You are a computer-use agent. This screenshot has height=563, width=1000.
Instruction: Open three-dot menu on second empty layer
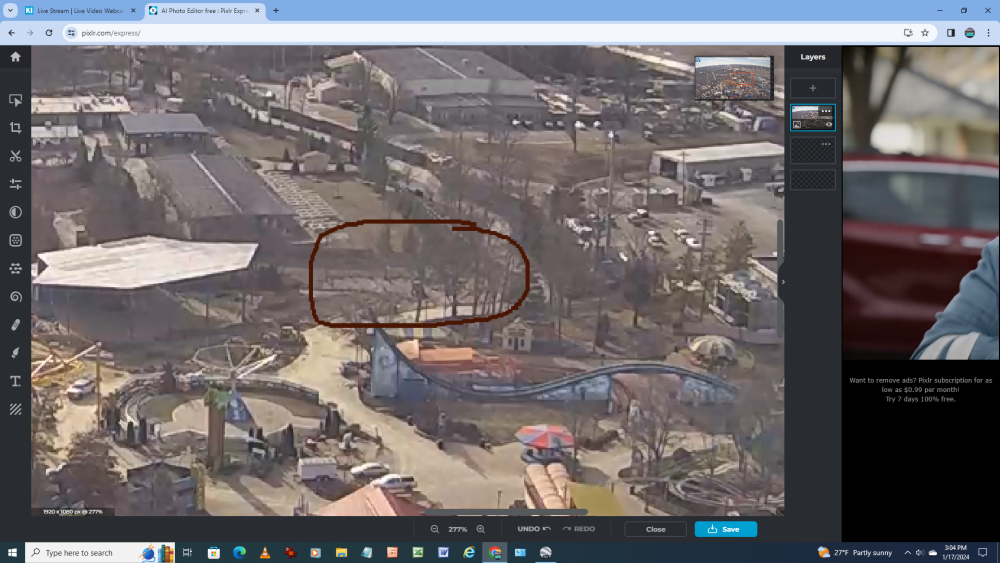pos(826,144)
